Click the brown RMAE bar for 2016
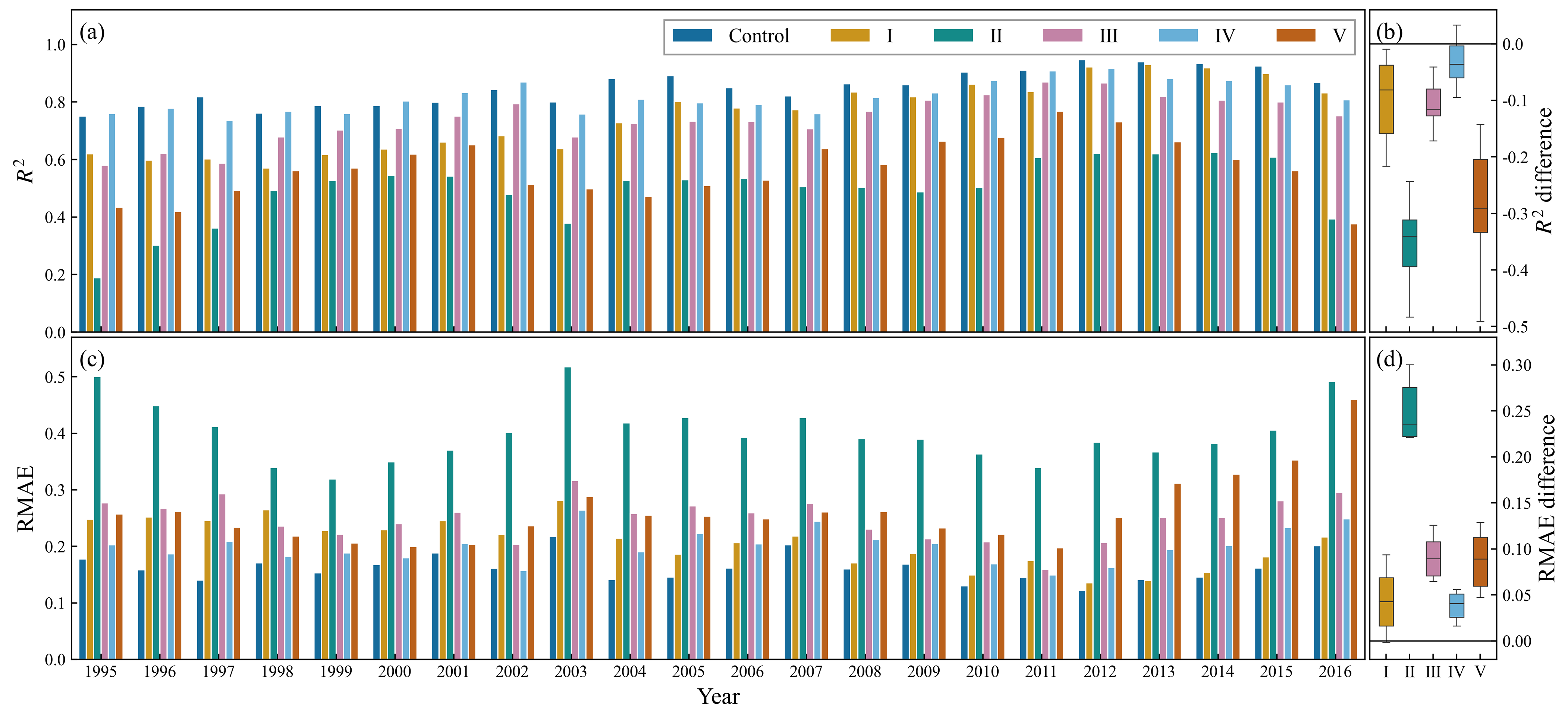Image resolution: width=1568 pixels, height=713 pixels. 1354,530
